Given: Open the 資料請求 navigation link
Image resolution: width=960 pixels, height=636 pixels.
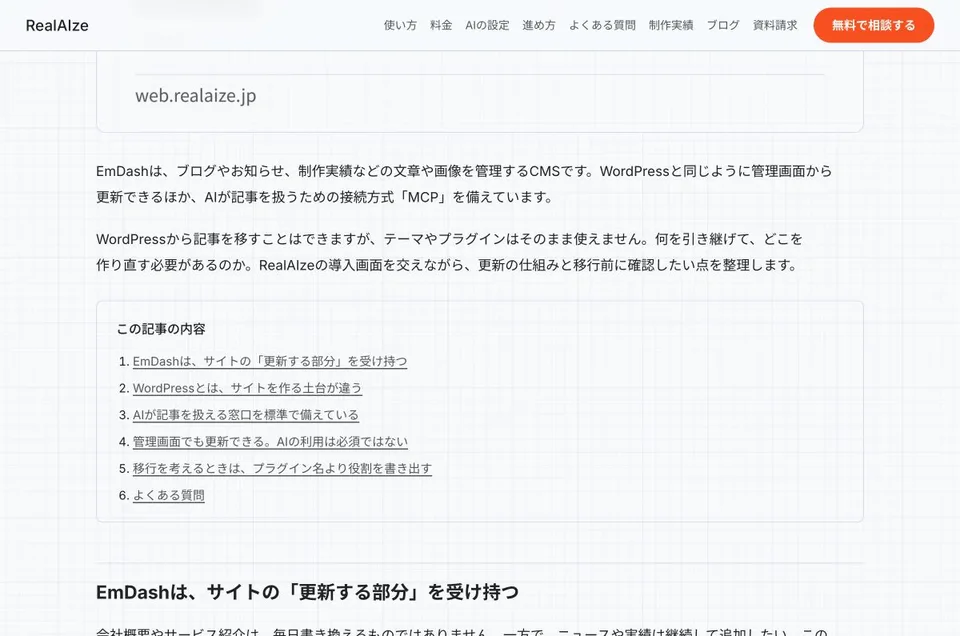Looking at the screenshot, I should [x=775, y=25].
